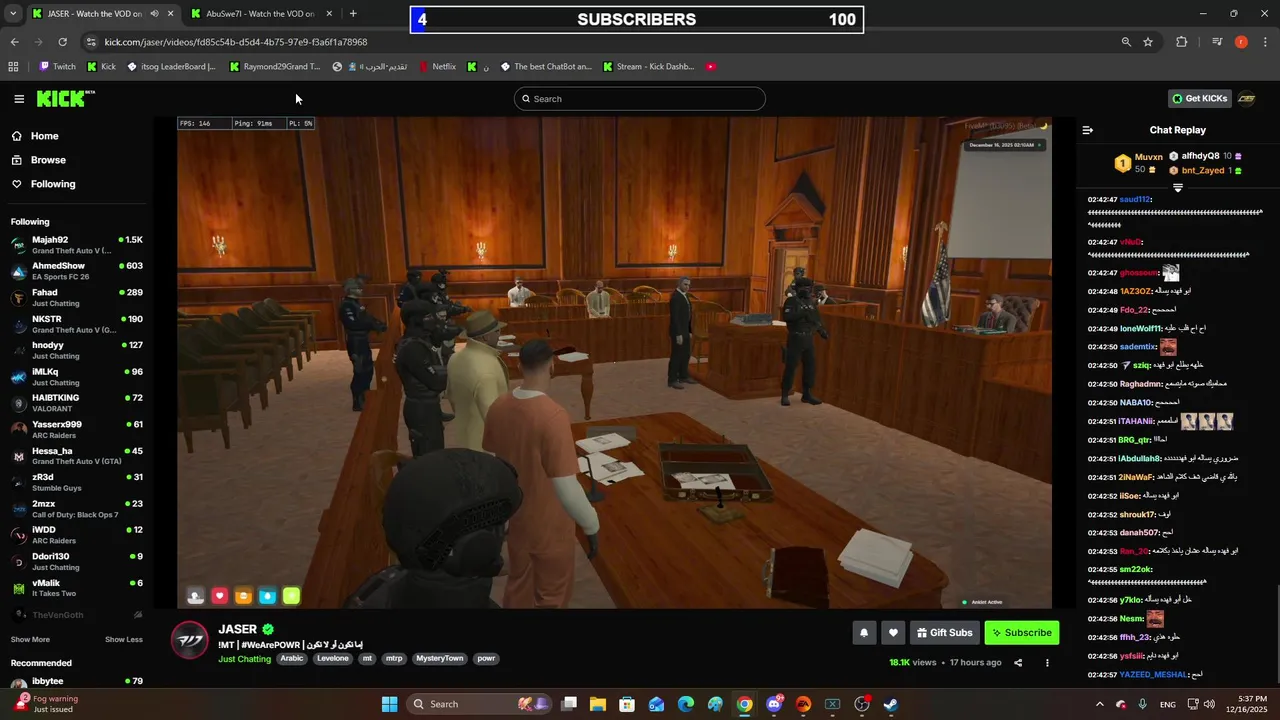Open the Kick hamburger sidebar menu
This screenshot has height=720, width=1280.
[19, 99]
